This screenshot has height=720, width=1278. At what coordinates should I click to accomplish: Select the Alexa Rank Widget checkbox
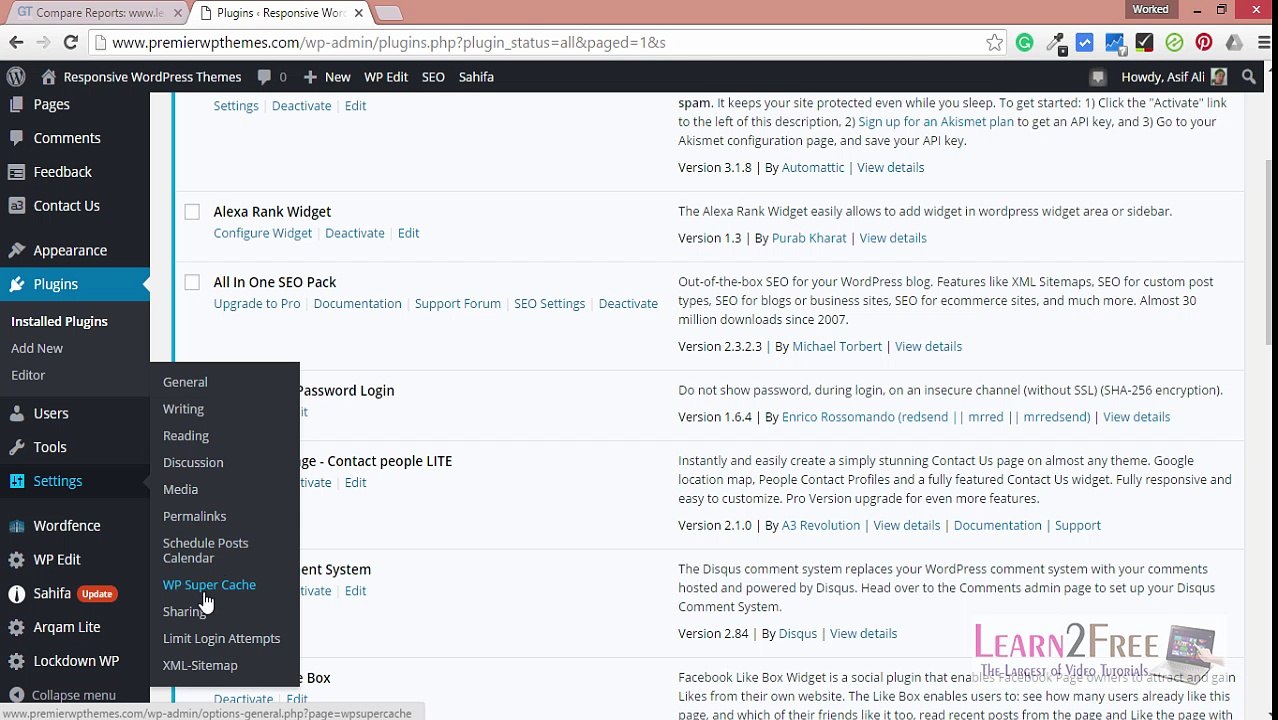(192, 211)
